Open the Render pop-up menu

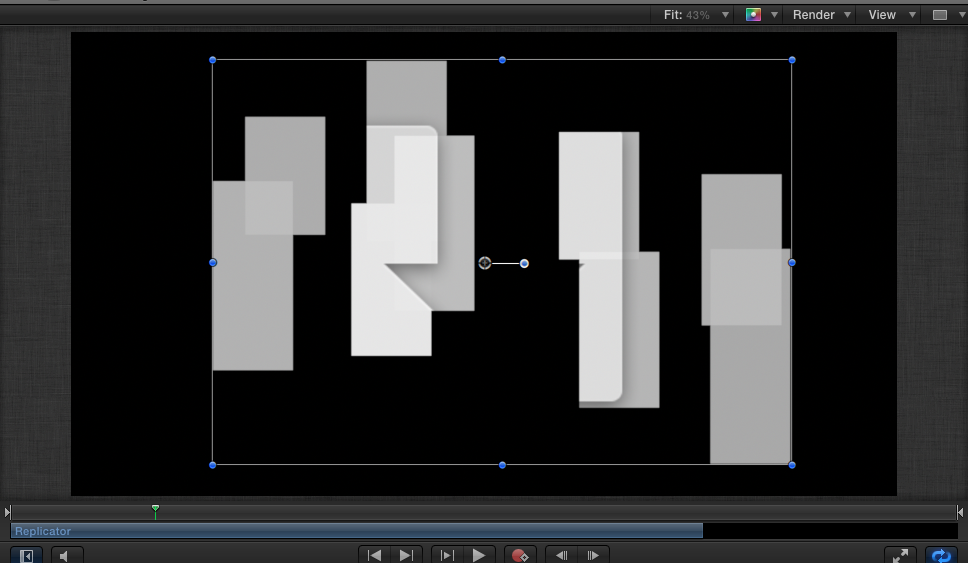tap(822, 15)
